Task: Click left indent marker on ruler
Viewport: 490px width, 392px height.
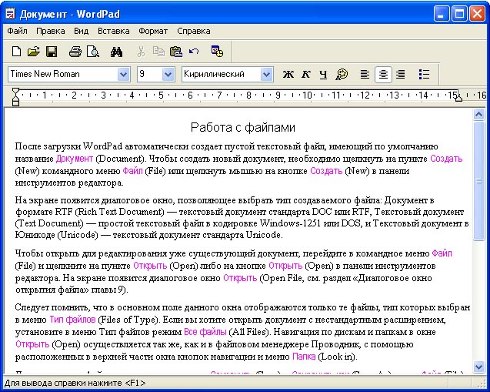Action: tap(15, 97)
